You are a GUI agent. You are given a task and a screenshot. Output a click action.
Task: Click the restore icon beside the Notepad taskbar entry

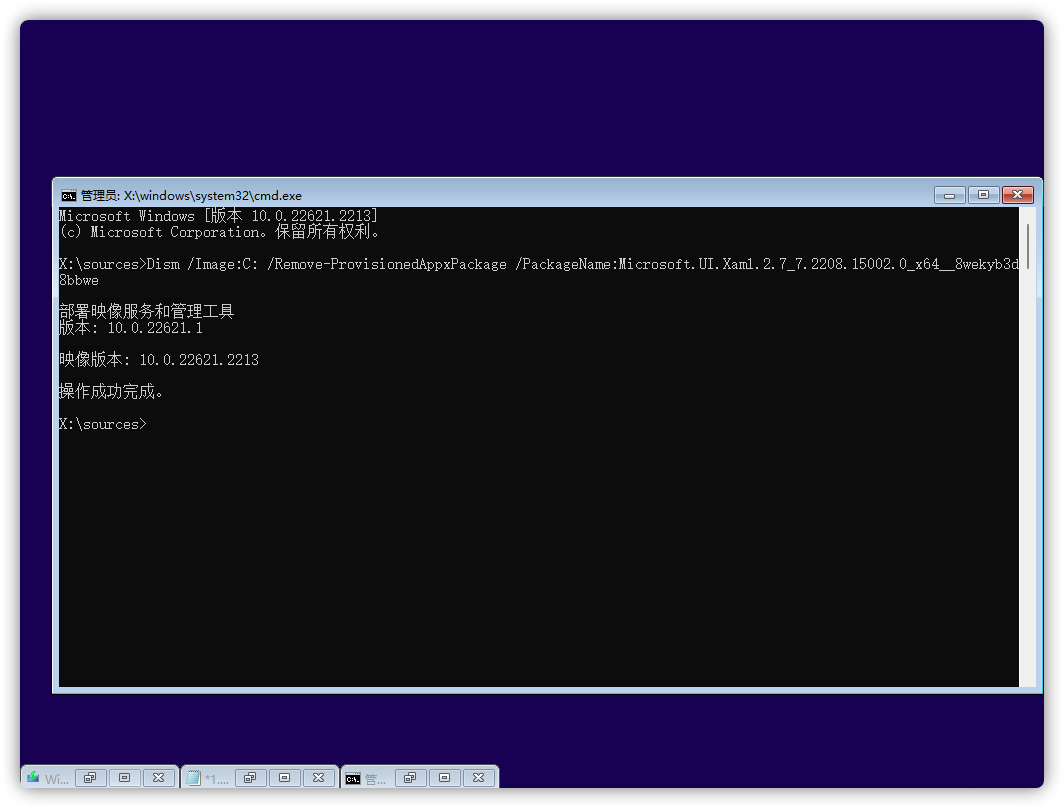[250, 777]
